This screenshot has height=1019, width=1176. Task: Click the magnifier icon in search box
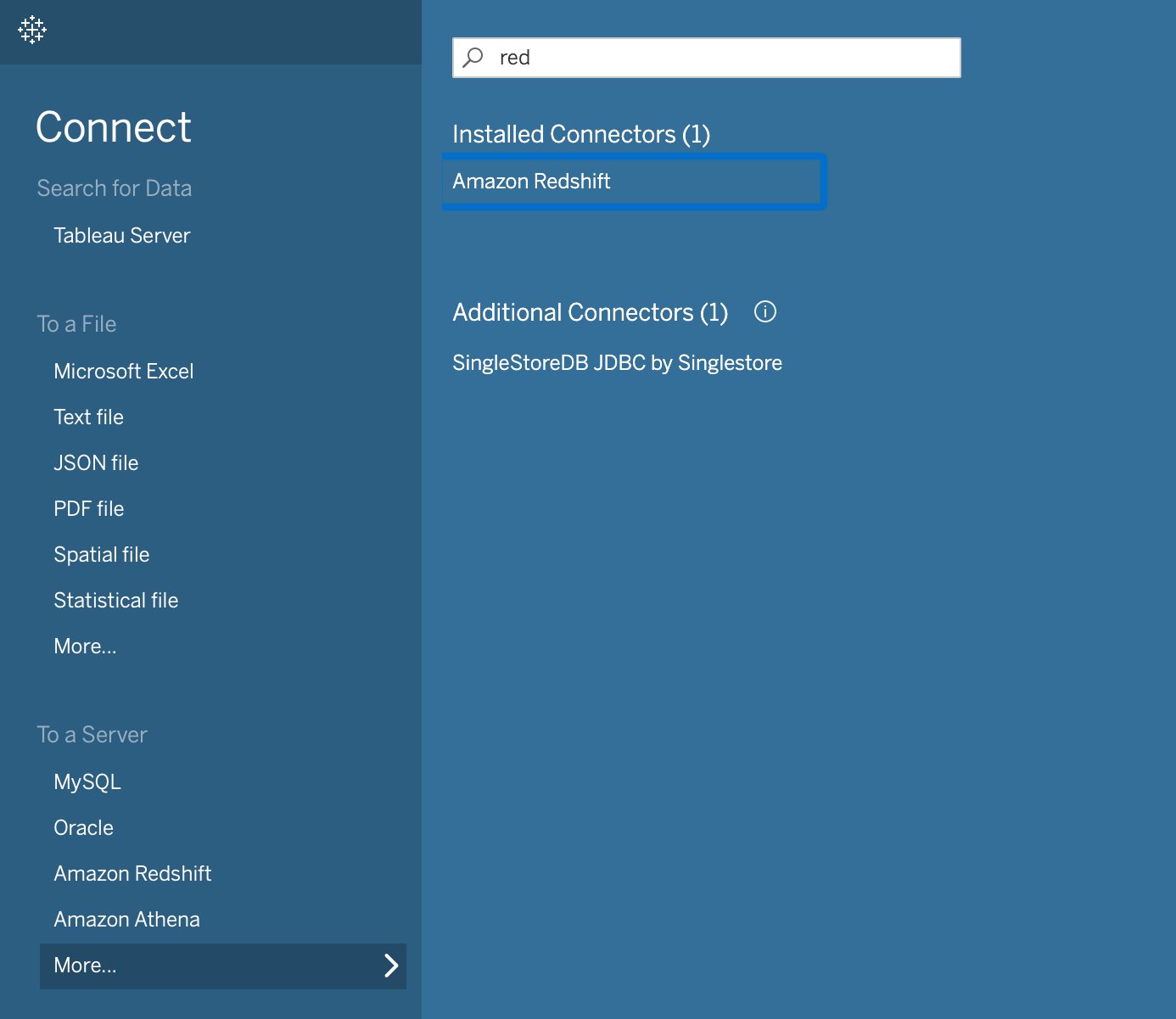(x=473, y=58)
